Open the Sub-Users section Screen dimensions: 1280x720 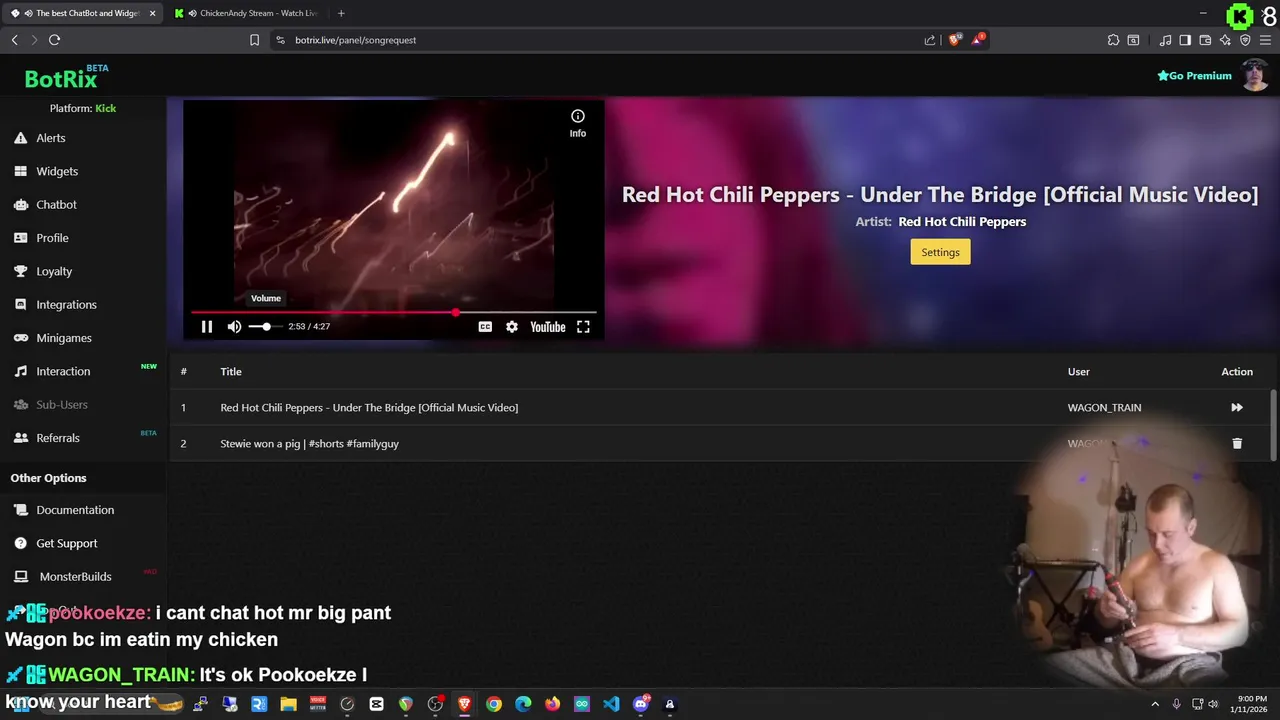click(x=62, y=404)
